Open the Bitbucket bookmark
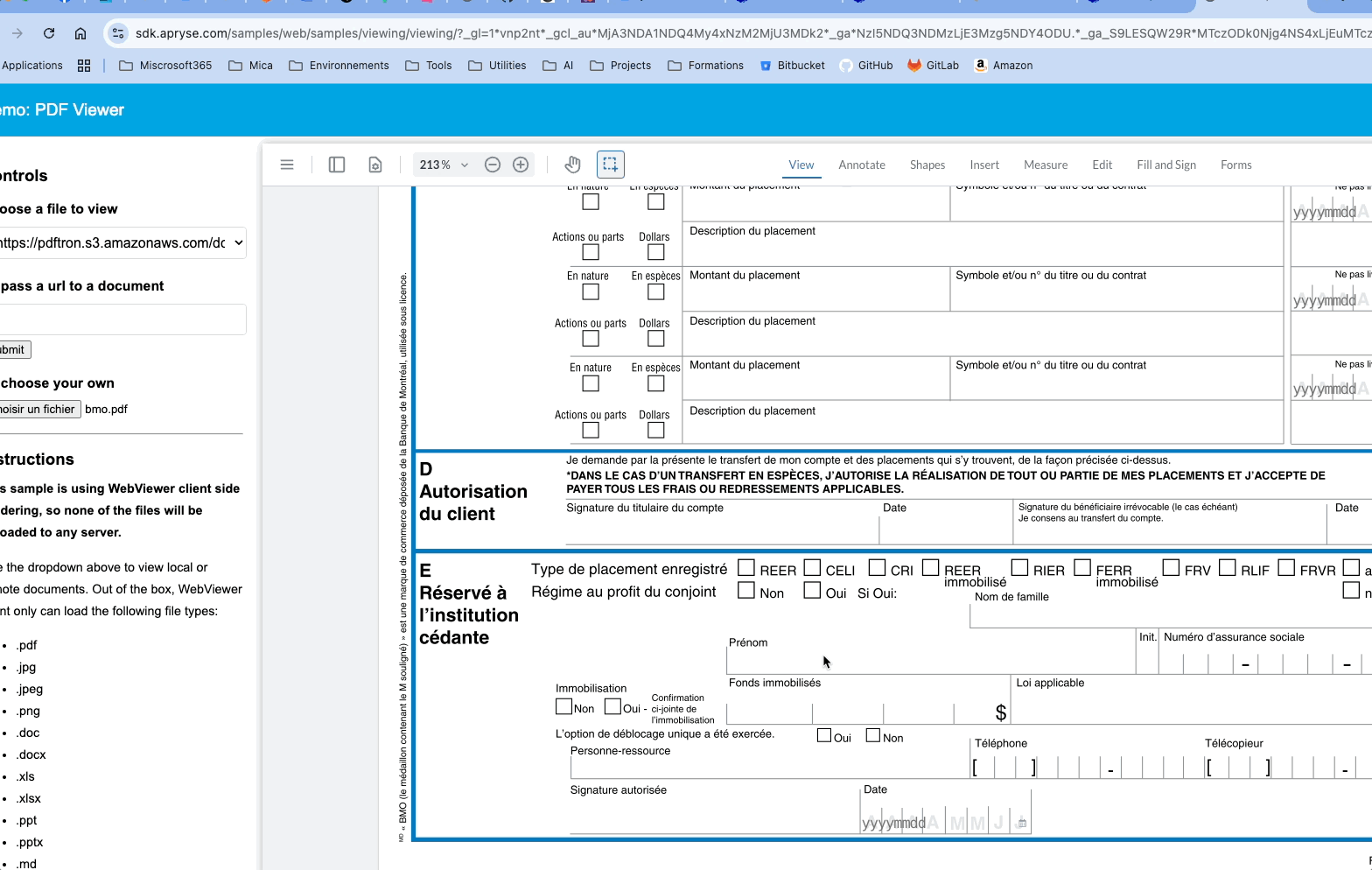The width and height of the screenshot is (1372, 870). tap(792, 66)
